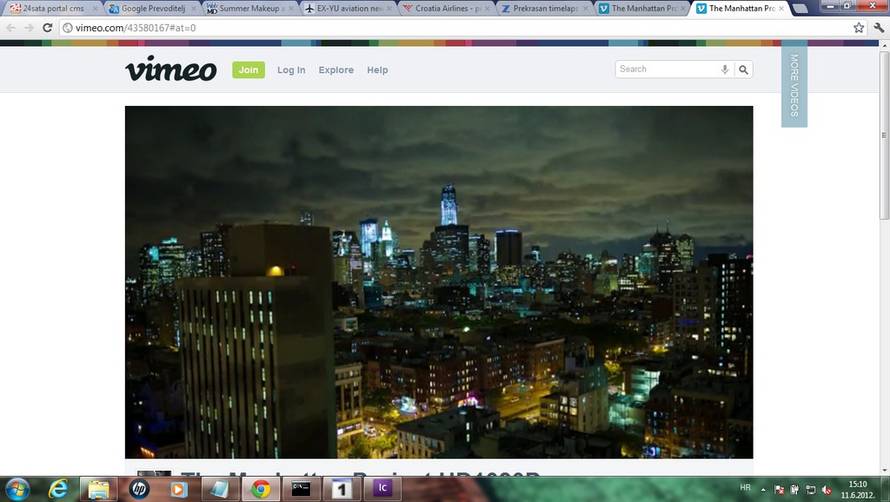Switch to the Croatia Airlines tab

446,9
